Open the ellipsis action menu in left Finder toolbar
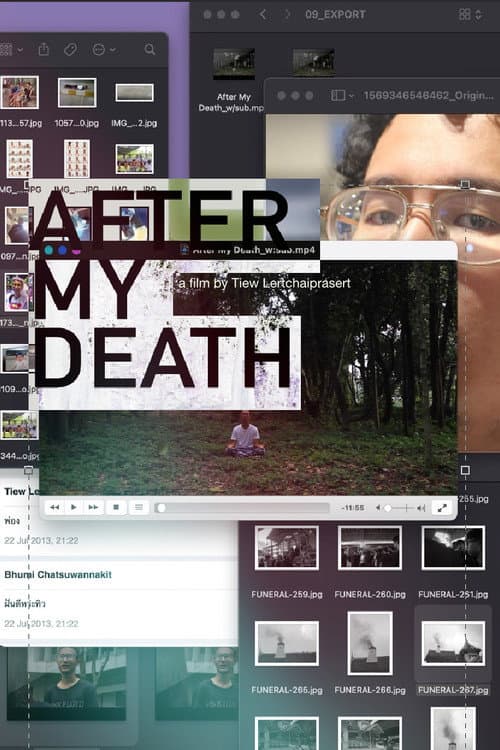The width and height of the screenshot is (500, 750). [99, 49]
